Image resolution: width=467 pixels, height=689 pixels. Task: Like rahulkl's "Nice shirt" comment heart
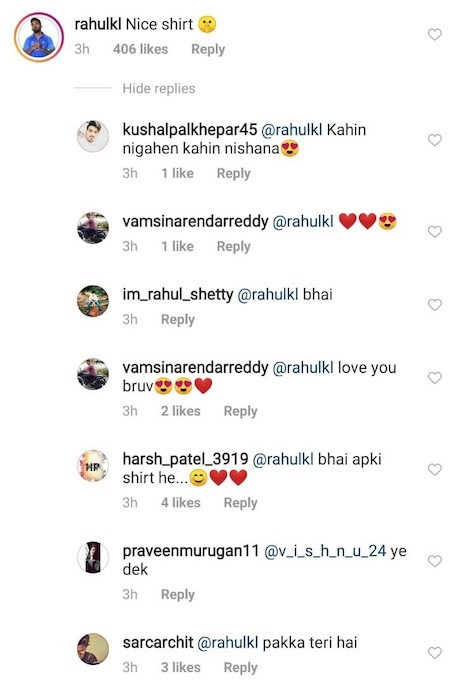(434, 34)
